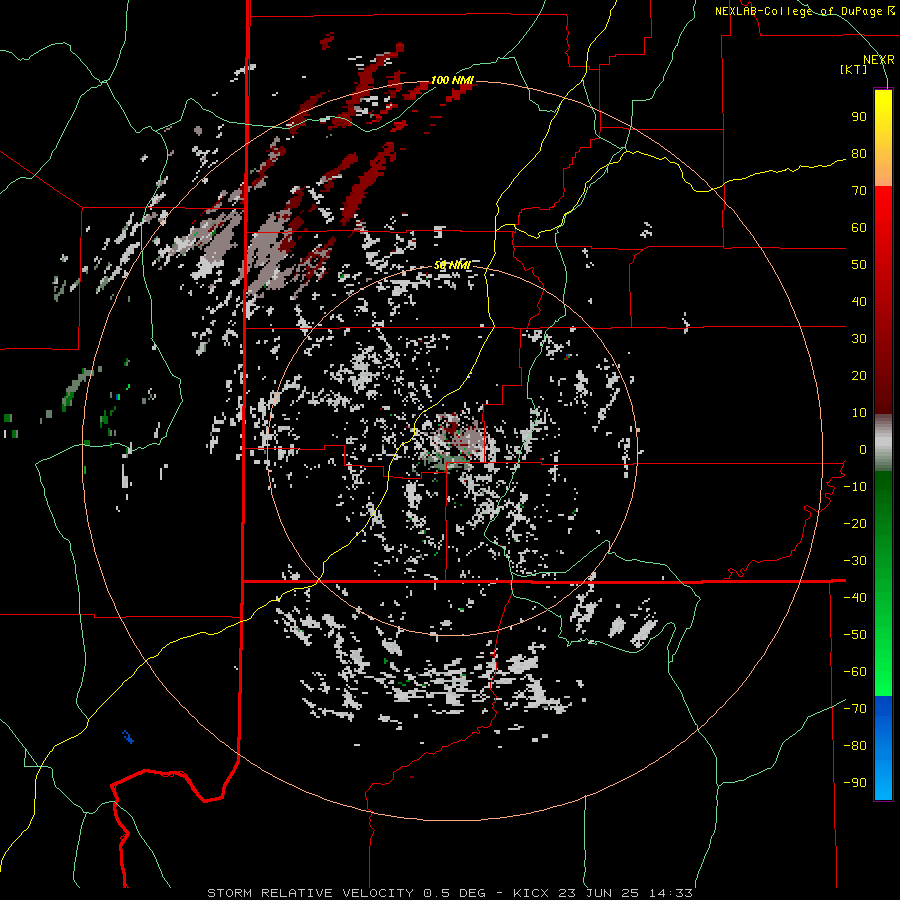This screenshot has width=900, height=900.
Task: Click the -20 value on velocity scale
Action: coord(855,523)
